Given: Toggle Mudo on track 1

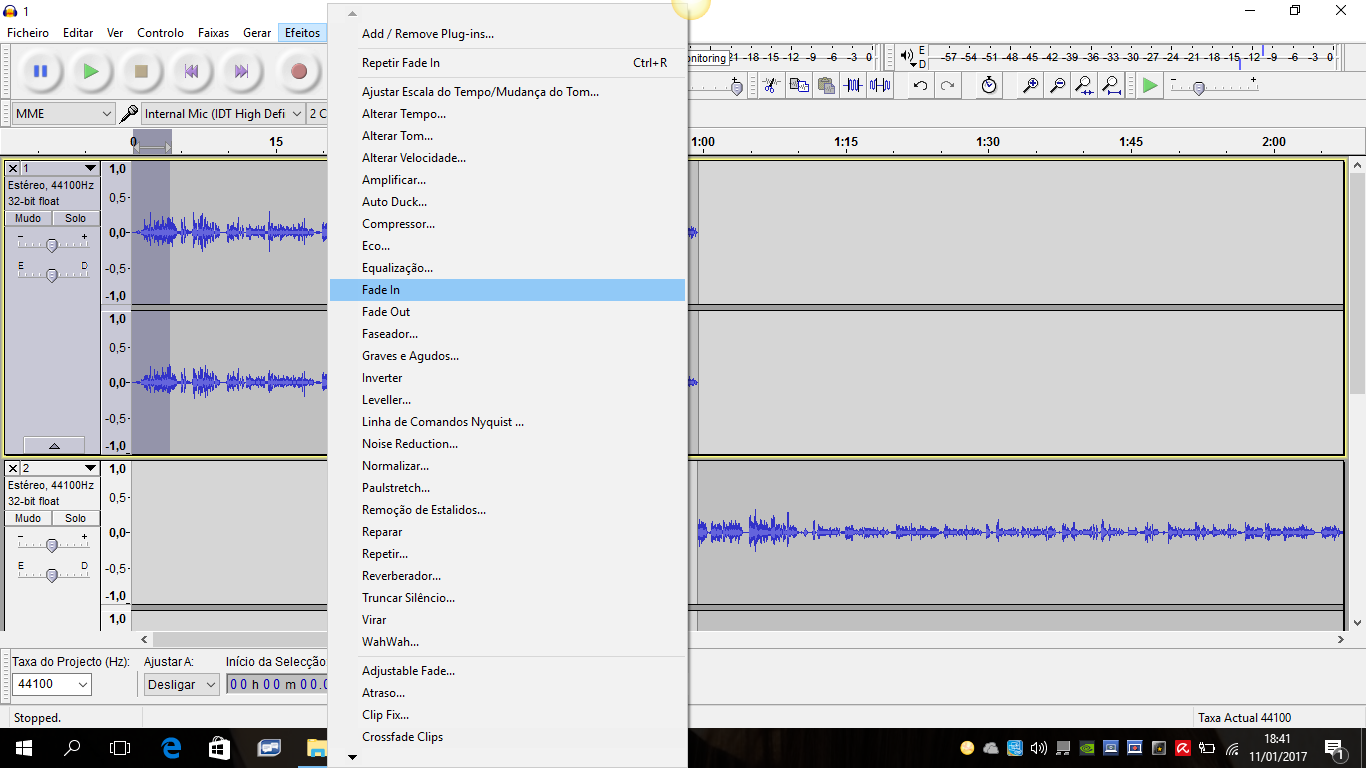Looking at the screenshot, I should click(x=28, y=218).
